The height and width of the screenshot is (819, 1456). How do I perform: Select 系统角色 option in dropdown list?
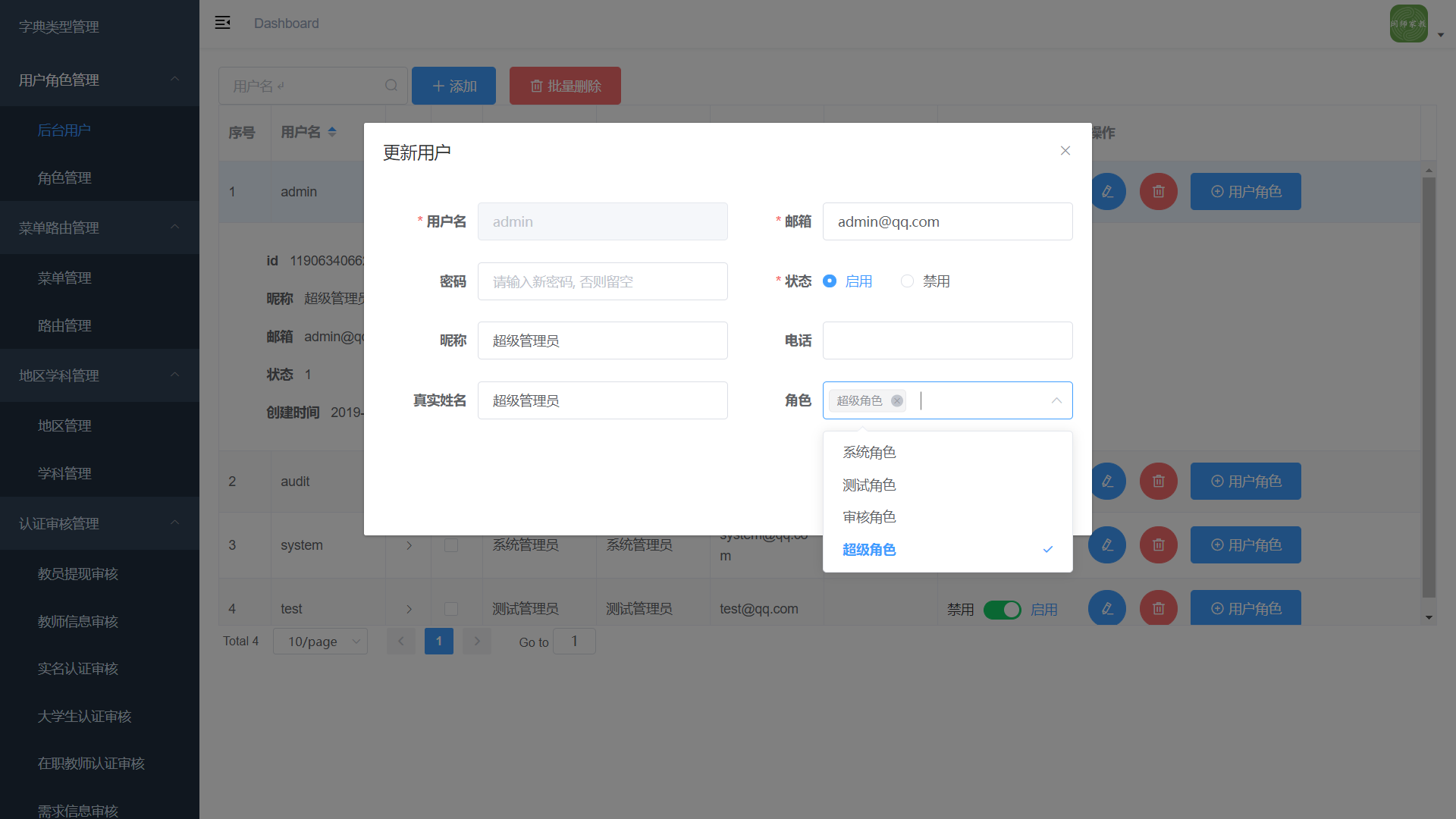pos(870,453)
